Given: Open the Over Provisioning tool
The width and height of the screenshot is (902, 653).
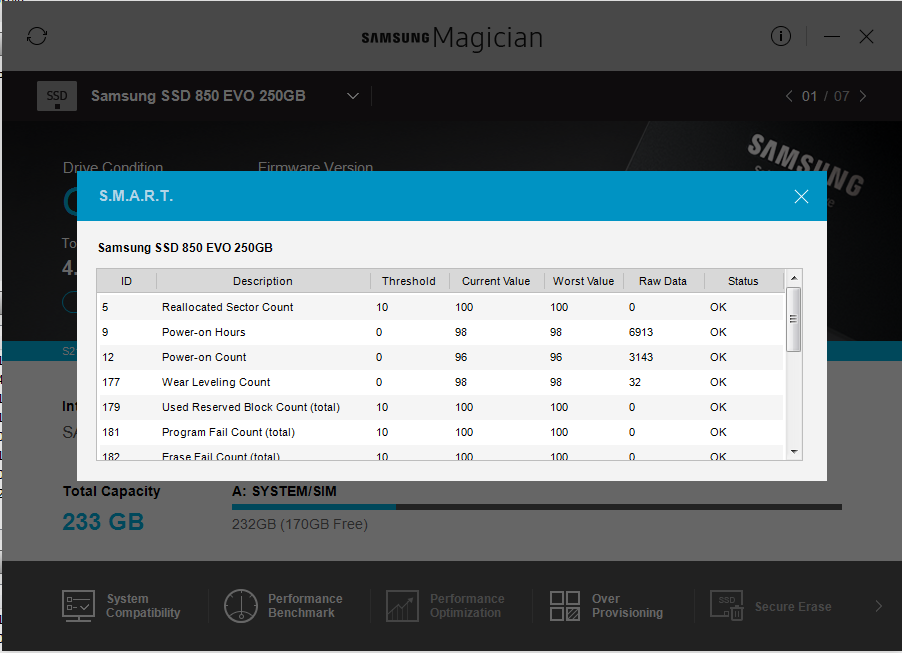Looking at the screenshot, I should click(565, 606).
